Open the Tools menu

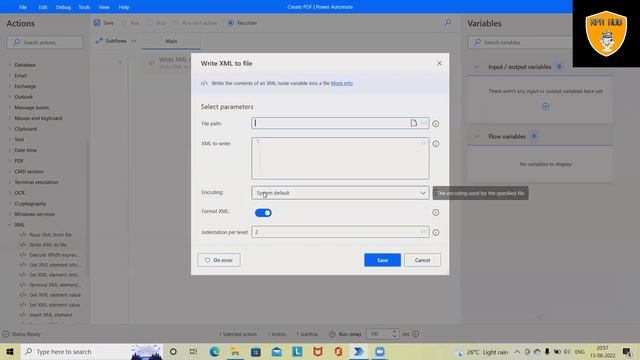pos(84,7)
